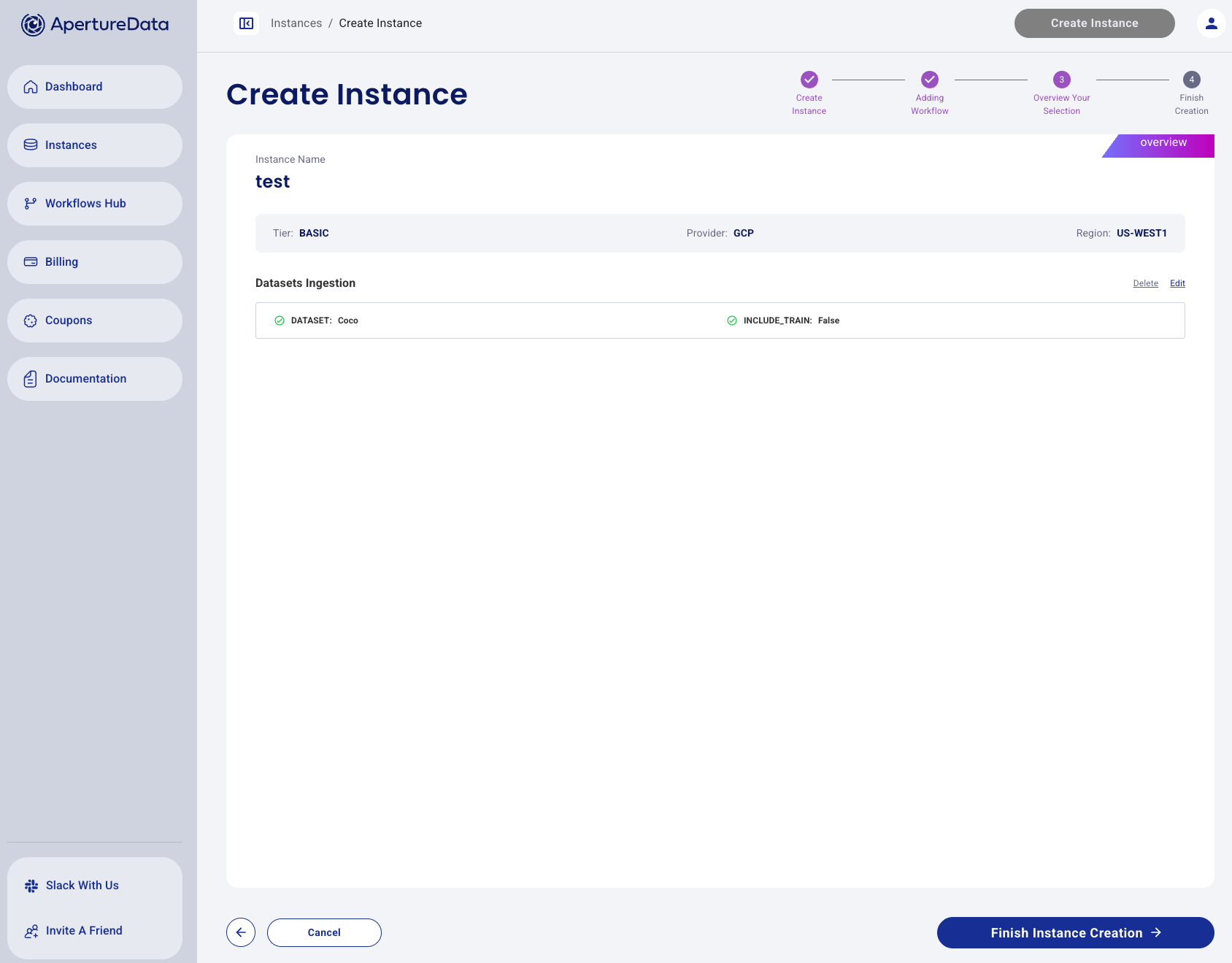Collapse the sidebar panel toggle icon

click(x=247, y=23)
